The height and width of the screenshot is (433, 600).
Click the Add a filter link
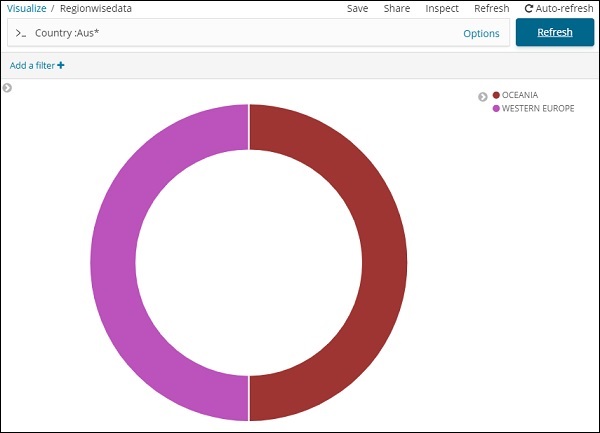[x=37, y=66]
